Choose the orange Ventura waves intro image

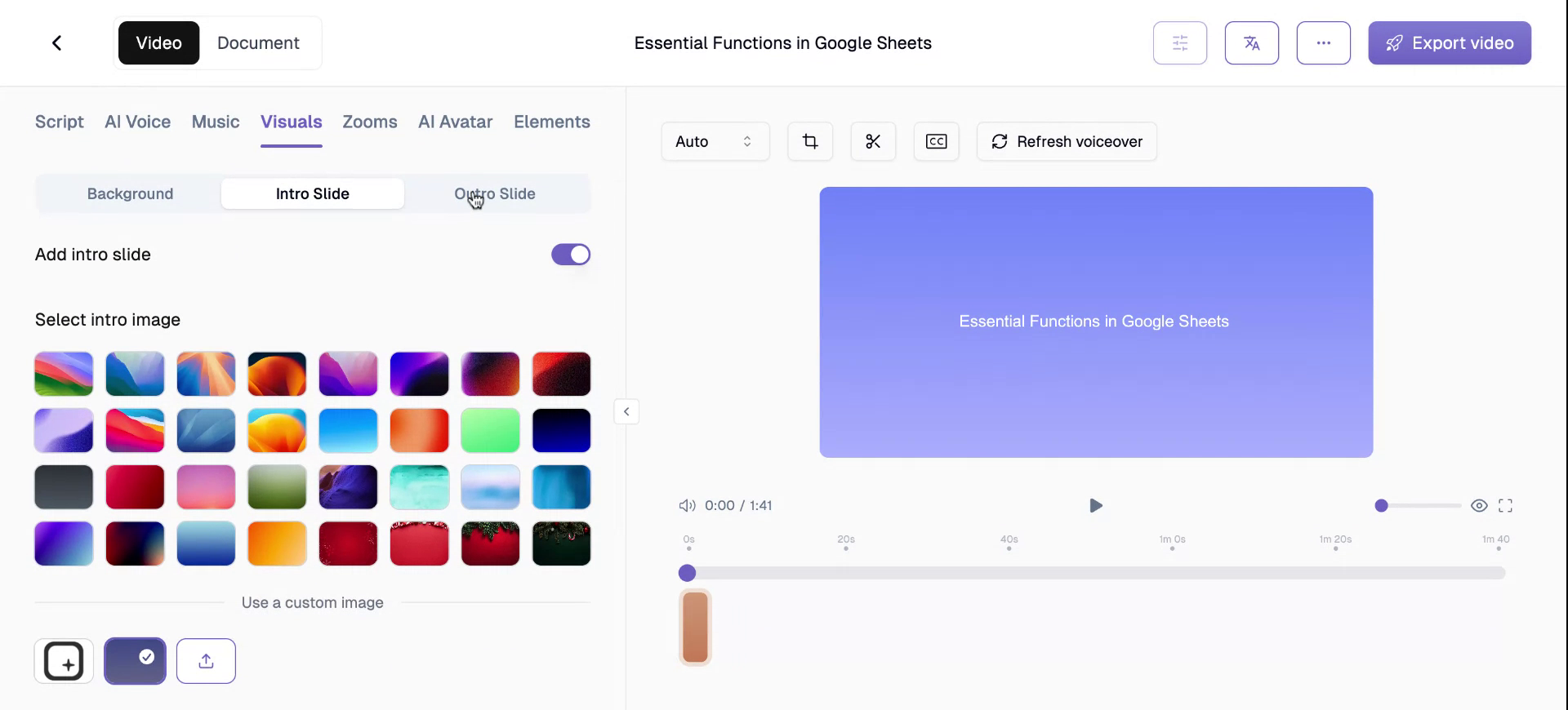(x=277, y=374)
